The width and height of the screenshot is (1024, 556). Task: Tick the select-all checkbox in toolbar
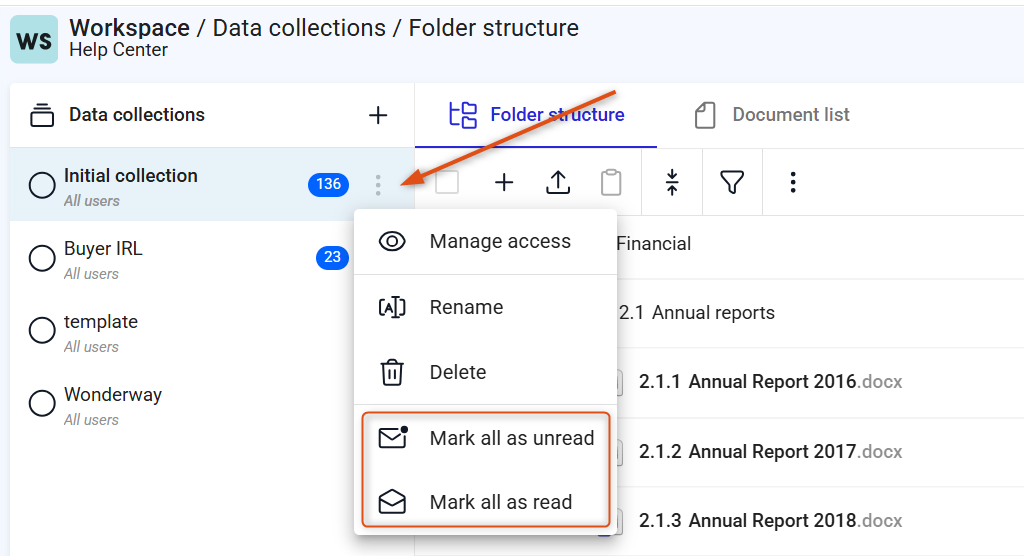click(447, 182)
